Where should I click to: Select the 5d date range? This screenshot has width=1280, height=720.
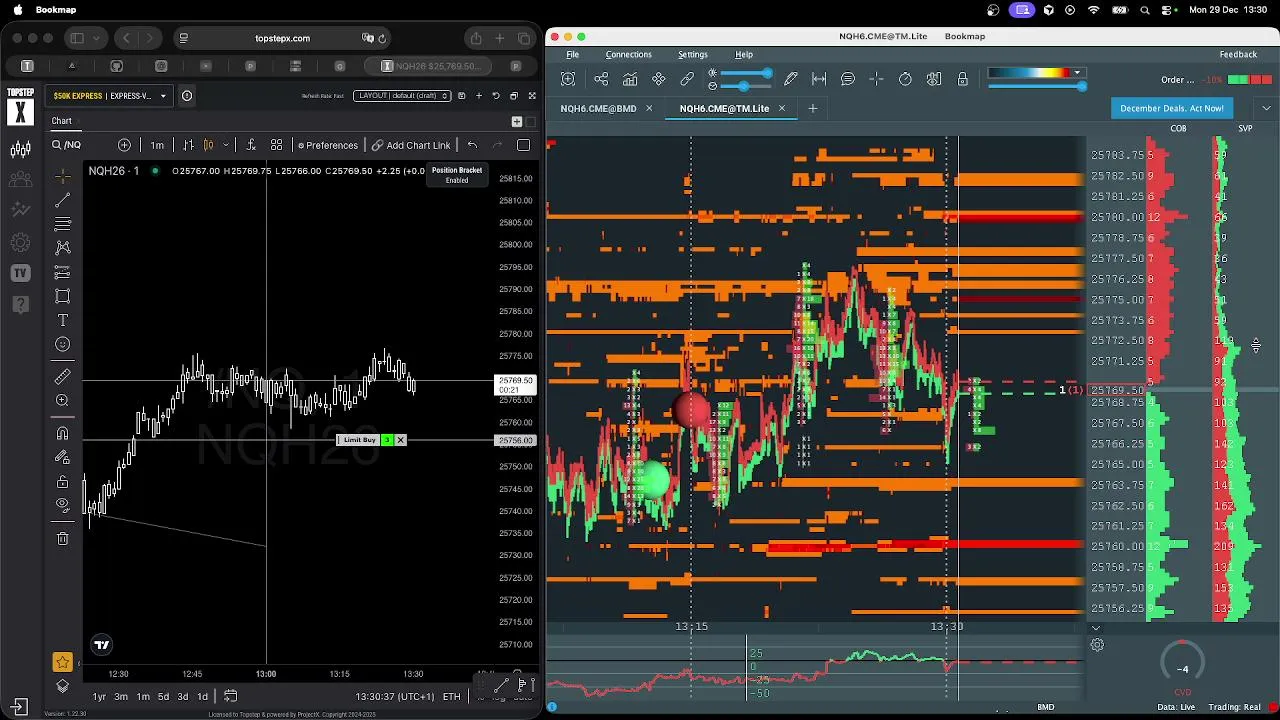coord(163,697)
